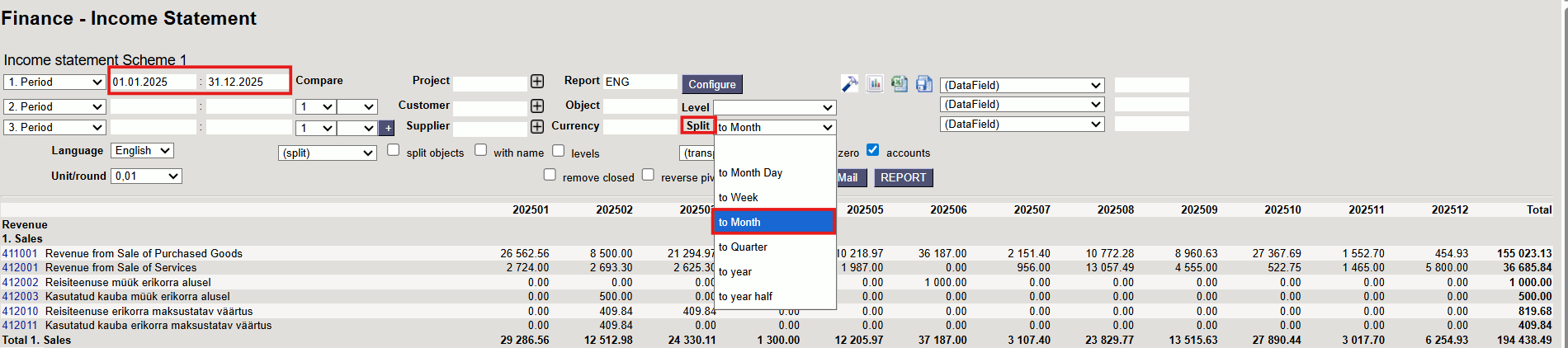Choose 'to Week' from the Split options
Screen dimensions: 1568x348
click(x=738, y=197)
